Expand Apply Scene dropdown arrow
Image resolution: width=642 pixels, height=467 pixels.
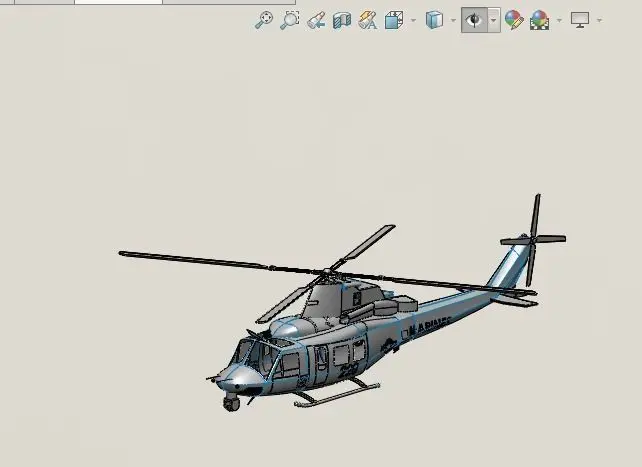(559, 20)
